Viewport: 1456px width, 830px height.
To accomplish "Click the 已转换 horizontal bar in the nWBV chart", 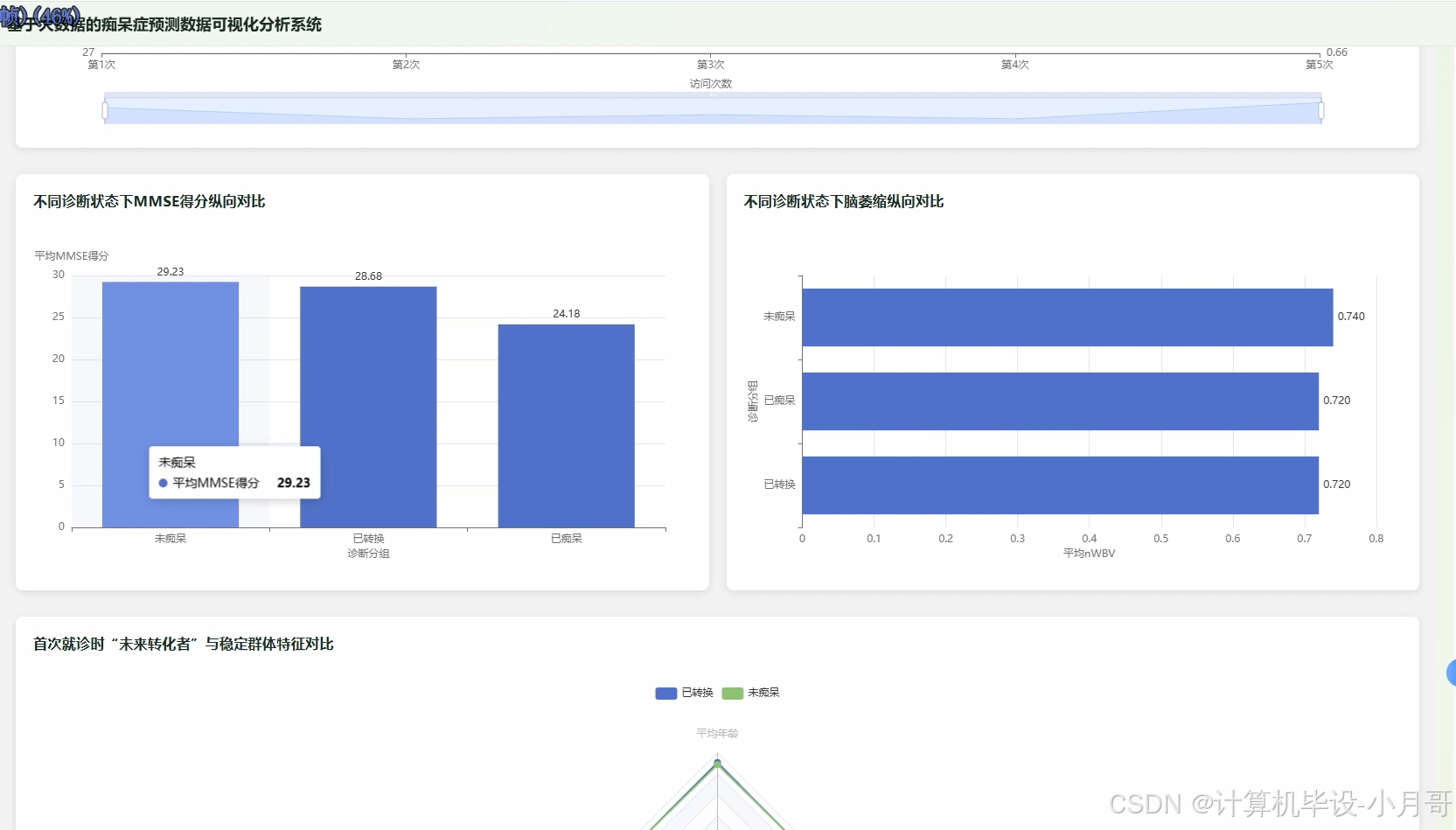I will [x=1060, y=485].
